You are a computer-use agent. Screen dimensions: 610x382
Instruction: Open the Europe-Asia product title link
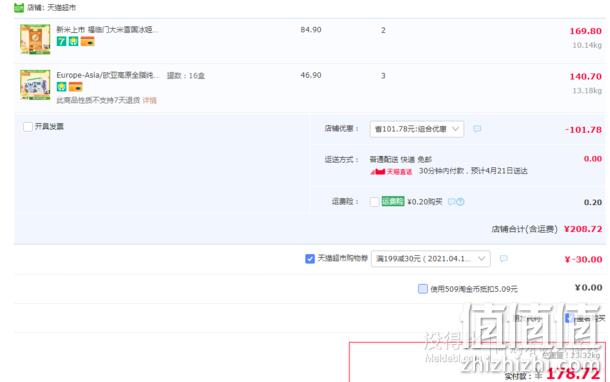[107, 75]
